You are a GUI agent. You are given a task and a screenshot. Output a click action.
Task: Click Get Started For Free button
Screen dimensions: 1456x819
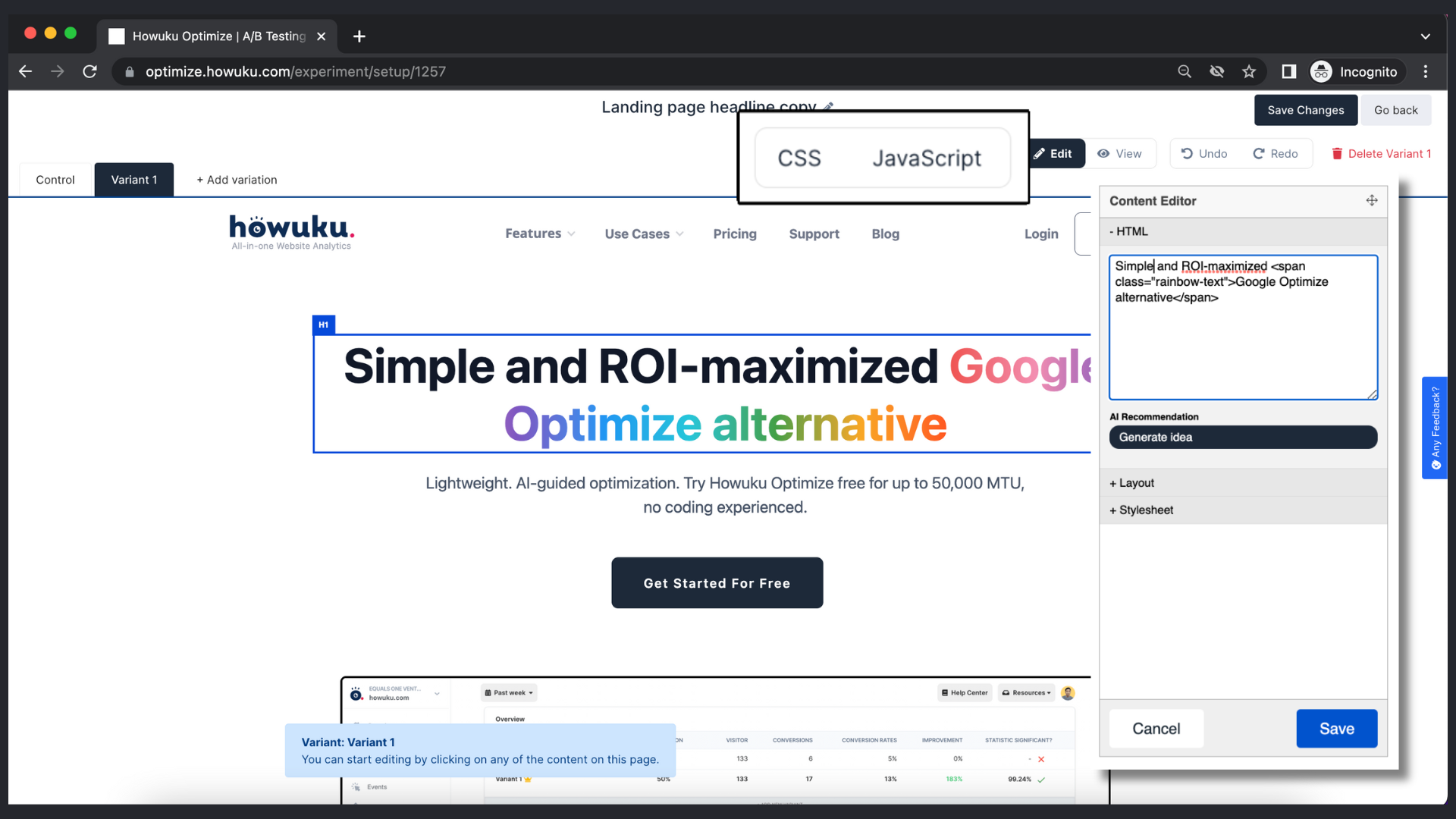717,583
